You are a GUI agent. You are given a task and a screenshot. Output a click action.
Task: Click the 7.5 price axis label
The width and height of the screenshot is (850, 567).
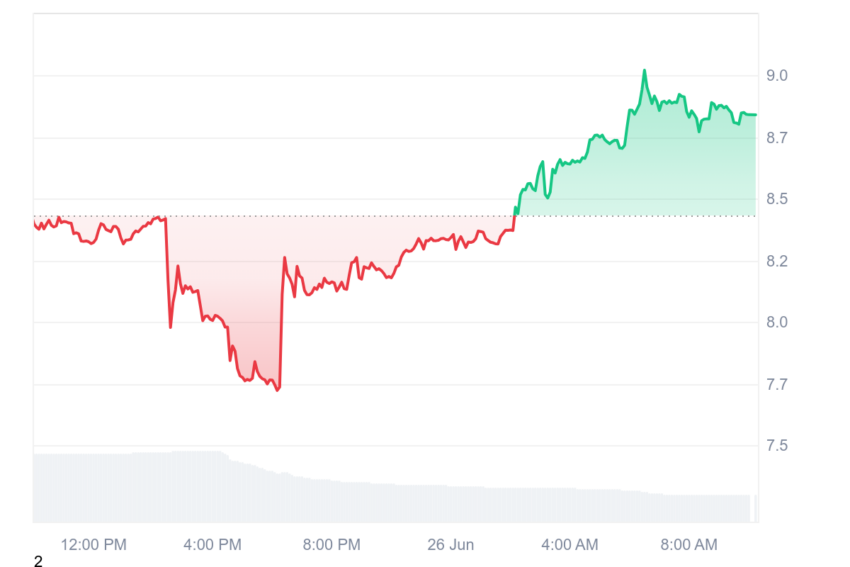pos(776,446)
